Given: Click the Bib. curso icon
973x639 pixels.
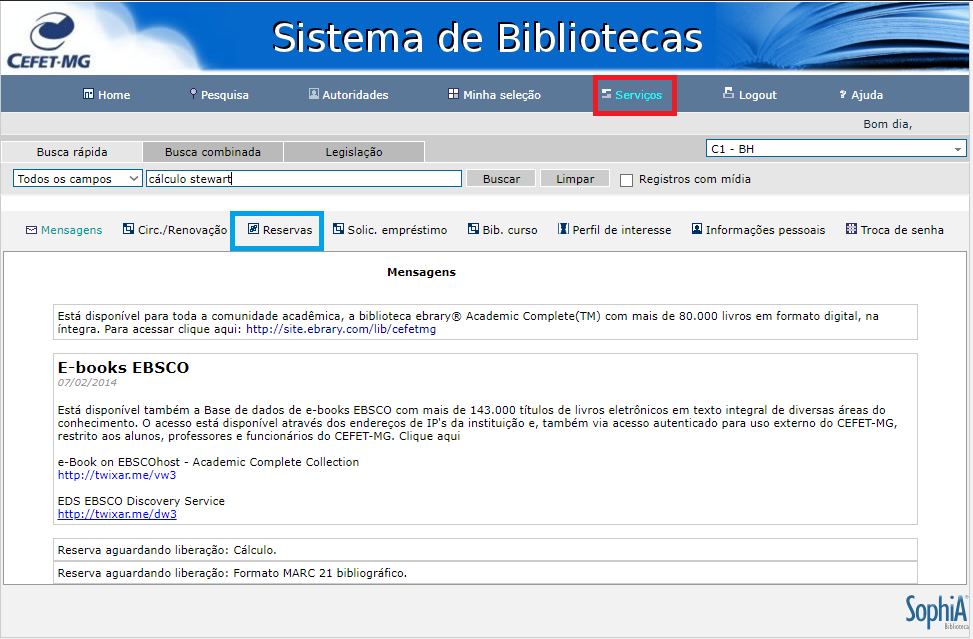Looking at the screenshot, I should tap(473, 229).
